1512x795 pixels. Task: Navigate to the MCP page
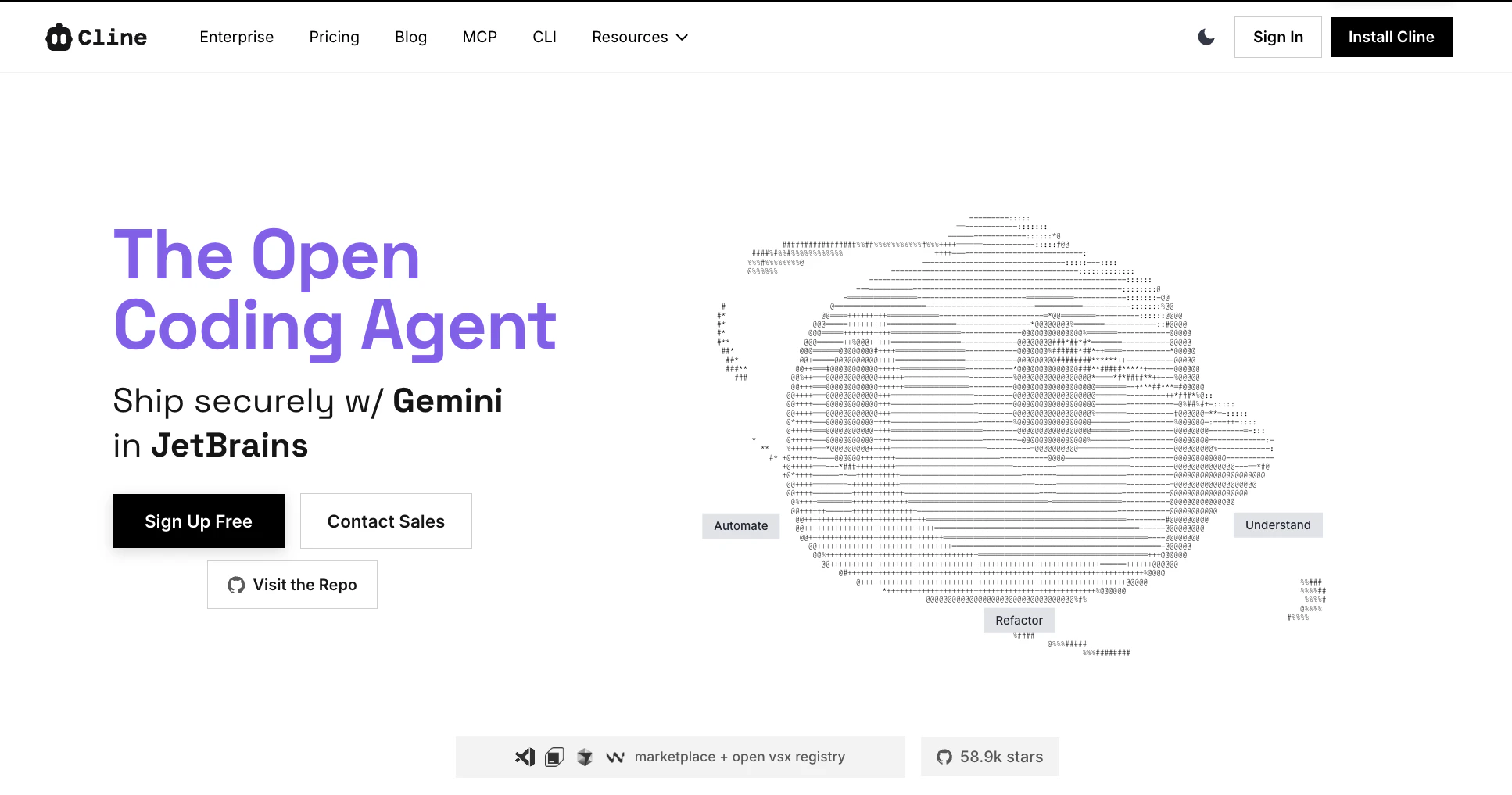480,37
